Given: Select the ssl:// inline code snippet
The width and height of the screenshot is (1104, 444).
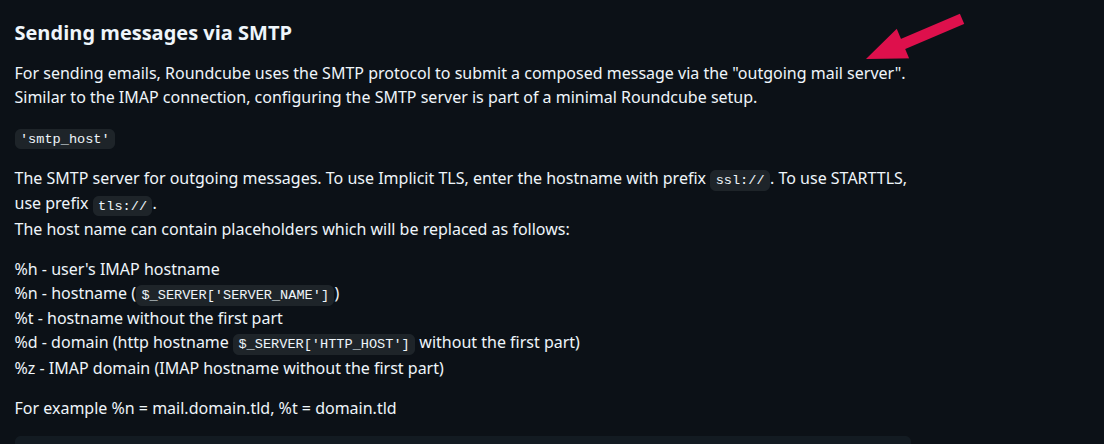Looking at the screenshot, I should [740, 179].
